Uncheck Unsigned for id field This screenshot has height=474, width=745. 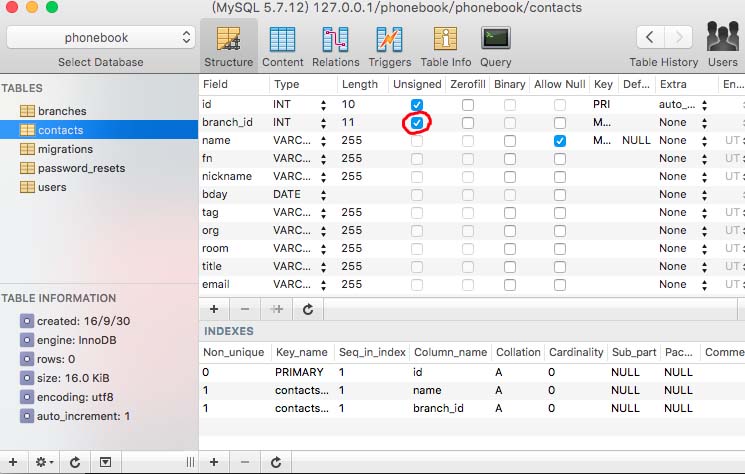(417, 104)
